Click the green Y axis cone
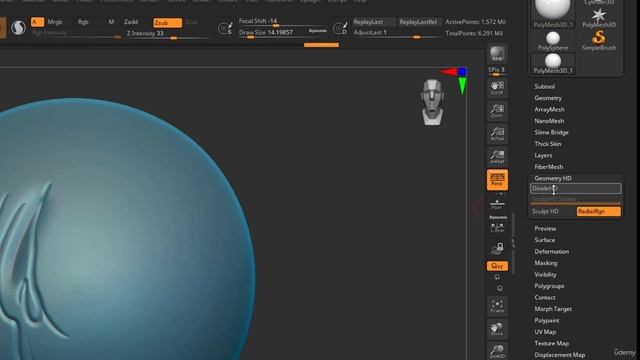This screenshot has width=640, height=360. click(x=462, y=86)
